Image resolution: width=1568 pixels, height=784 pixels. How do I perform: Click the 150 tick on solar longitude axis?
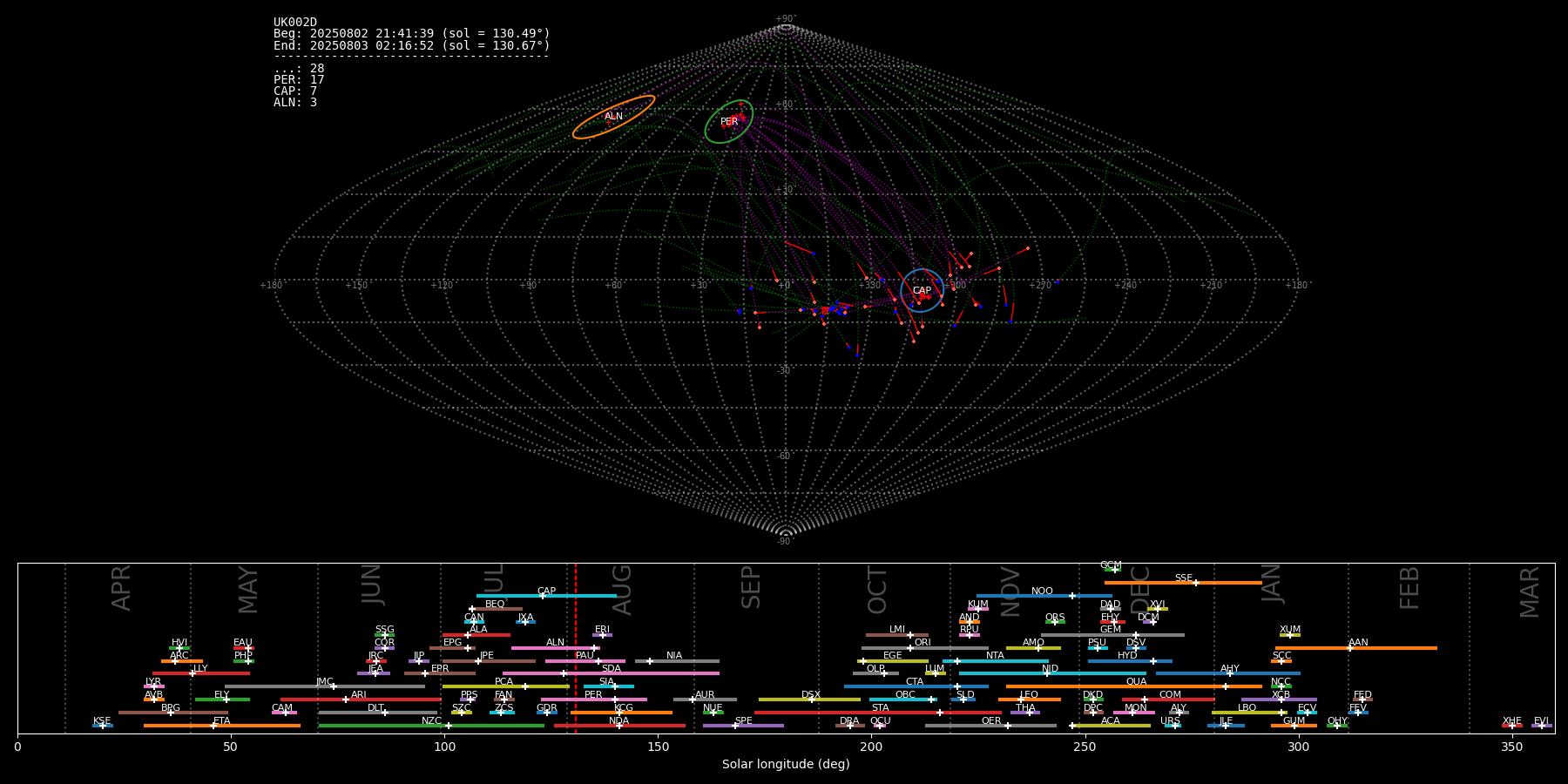pos(658,747)
